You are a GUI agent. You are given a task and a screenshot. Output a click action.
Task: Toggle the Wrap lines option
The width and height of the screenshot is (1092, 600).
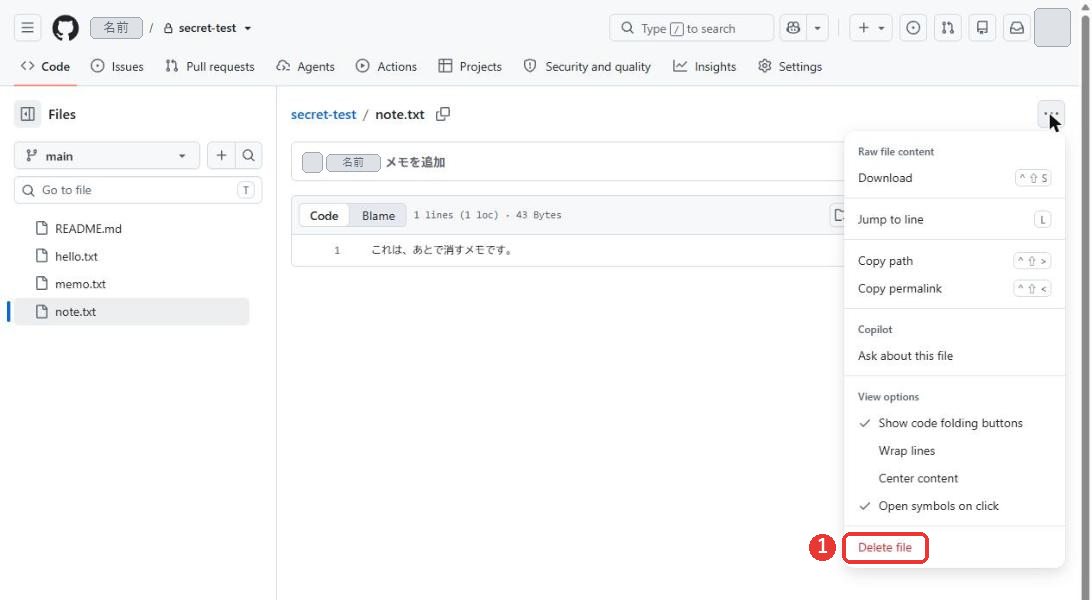(954, 451)
